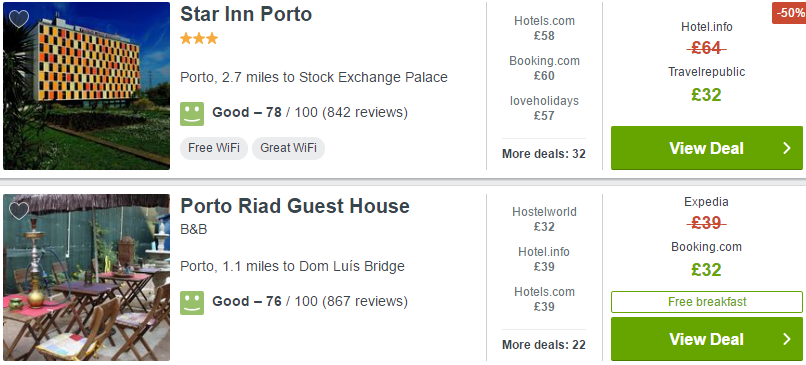This screenshot has width=806, height=365.
Task: Select the Hostelworld £32 deal
Action: coord(544,220)
